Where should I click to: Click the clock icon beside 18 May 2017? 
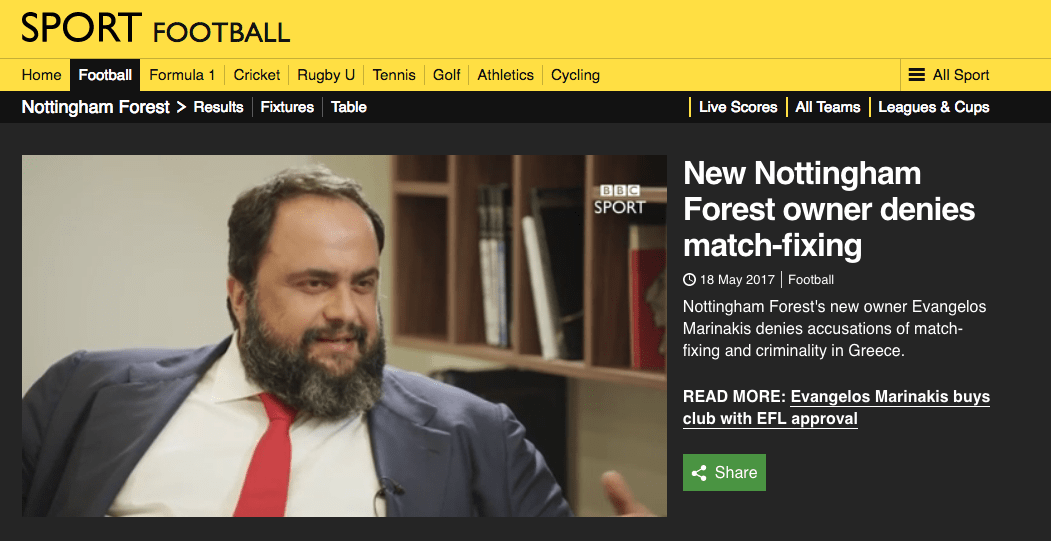(x=689, y=280)
